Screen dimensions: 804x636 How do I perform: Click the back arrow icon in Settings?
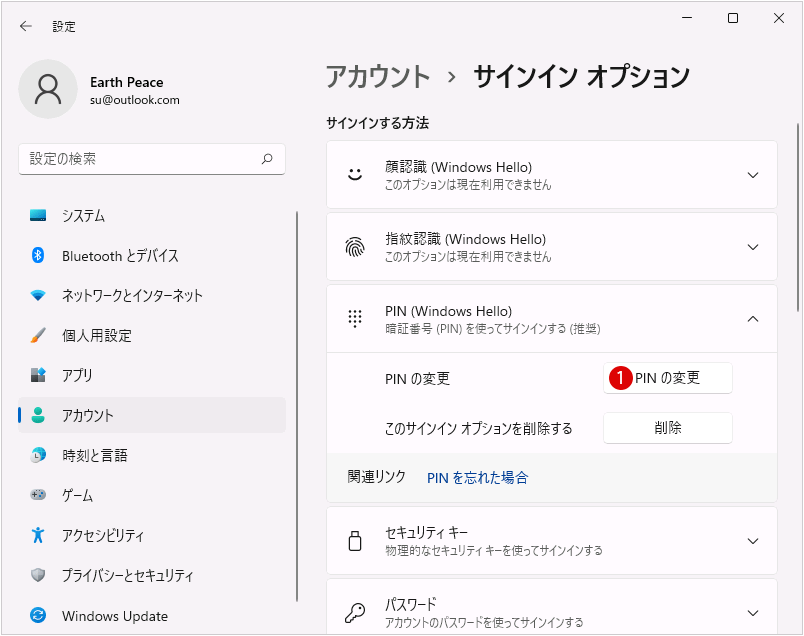tap(26, 26)
